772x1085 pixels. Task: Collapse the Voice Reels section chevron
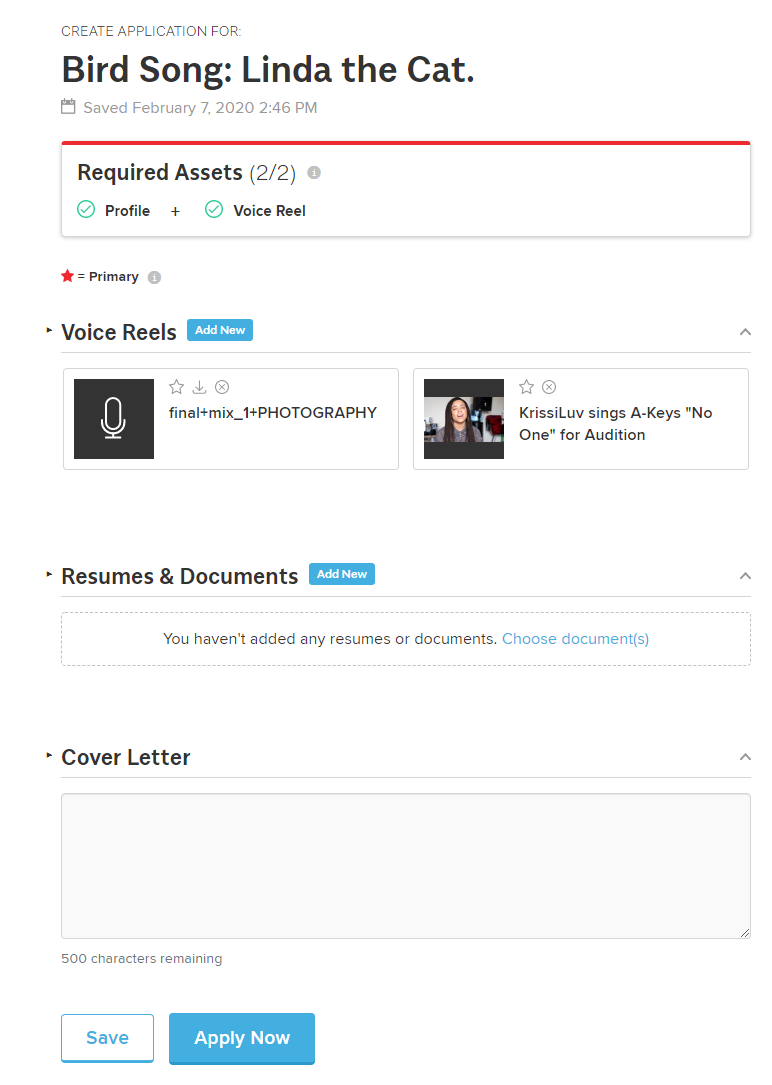745,332
